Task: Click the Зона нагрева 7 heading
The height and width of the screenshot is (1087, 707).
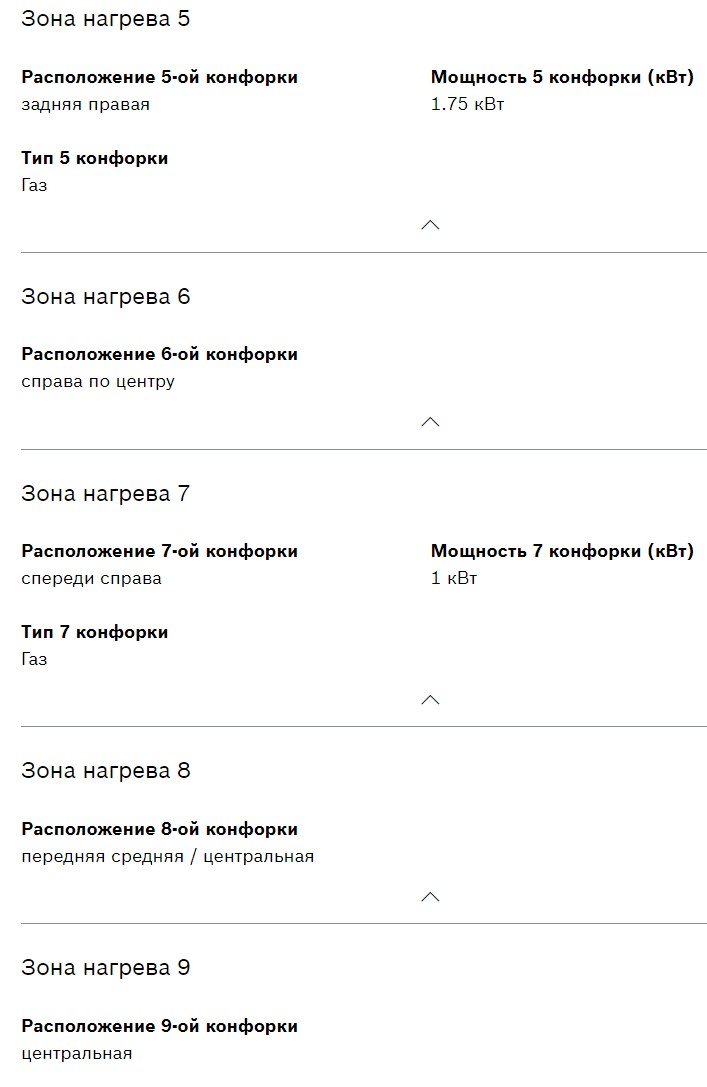Action: click(105, 494)
